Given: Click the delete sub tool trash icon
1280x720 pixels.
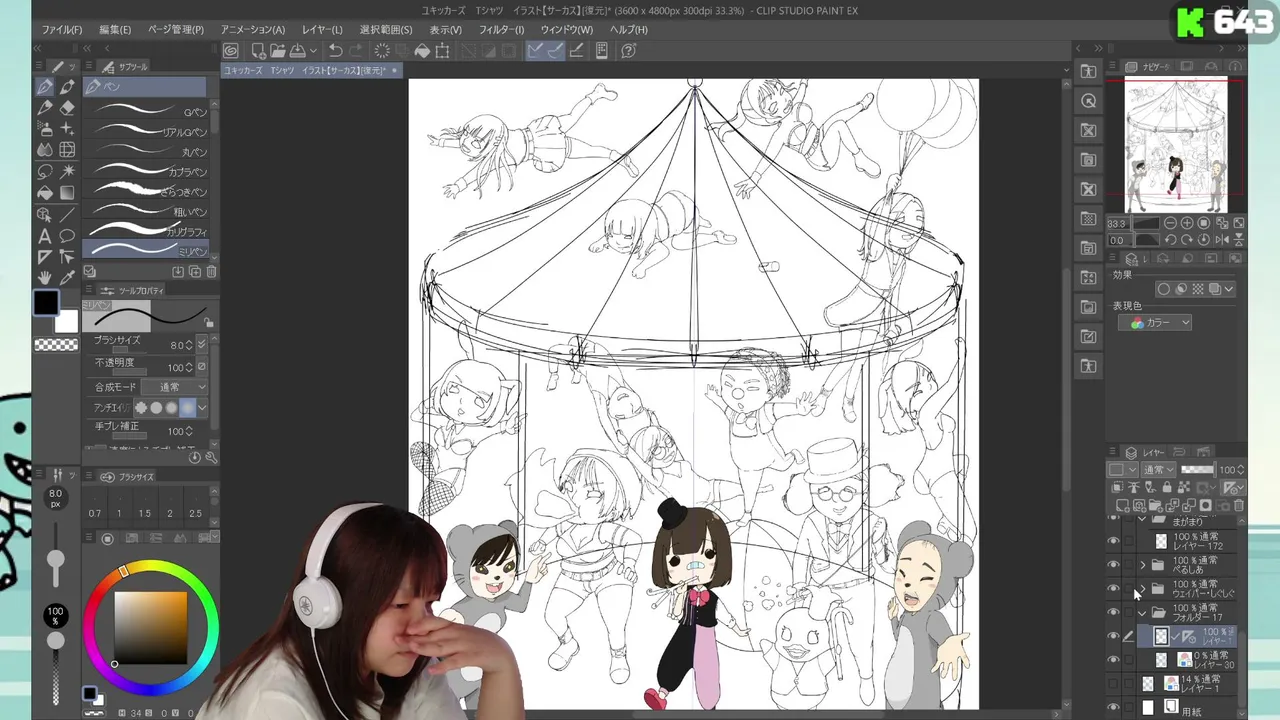Looking at the screenshot, I should 211,271.
